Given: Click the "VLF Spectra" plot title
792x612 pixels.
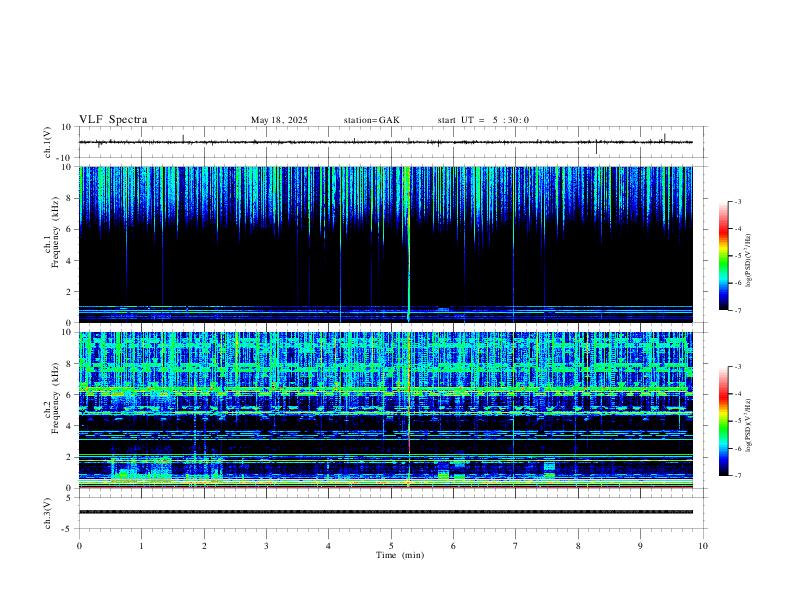Looking at the screenshot, I should click(x=113, y=120).
